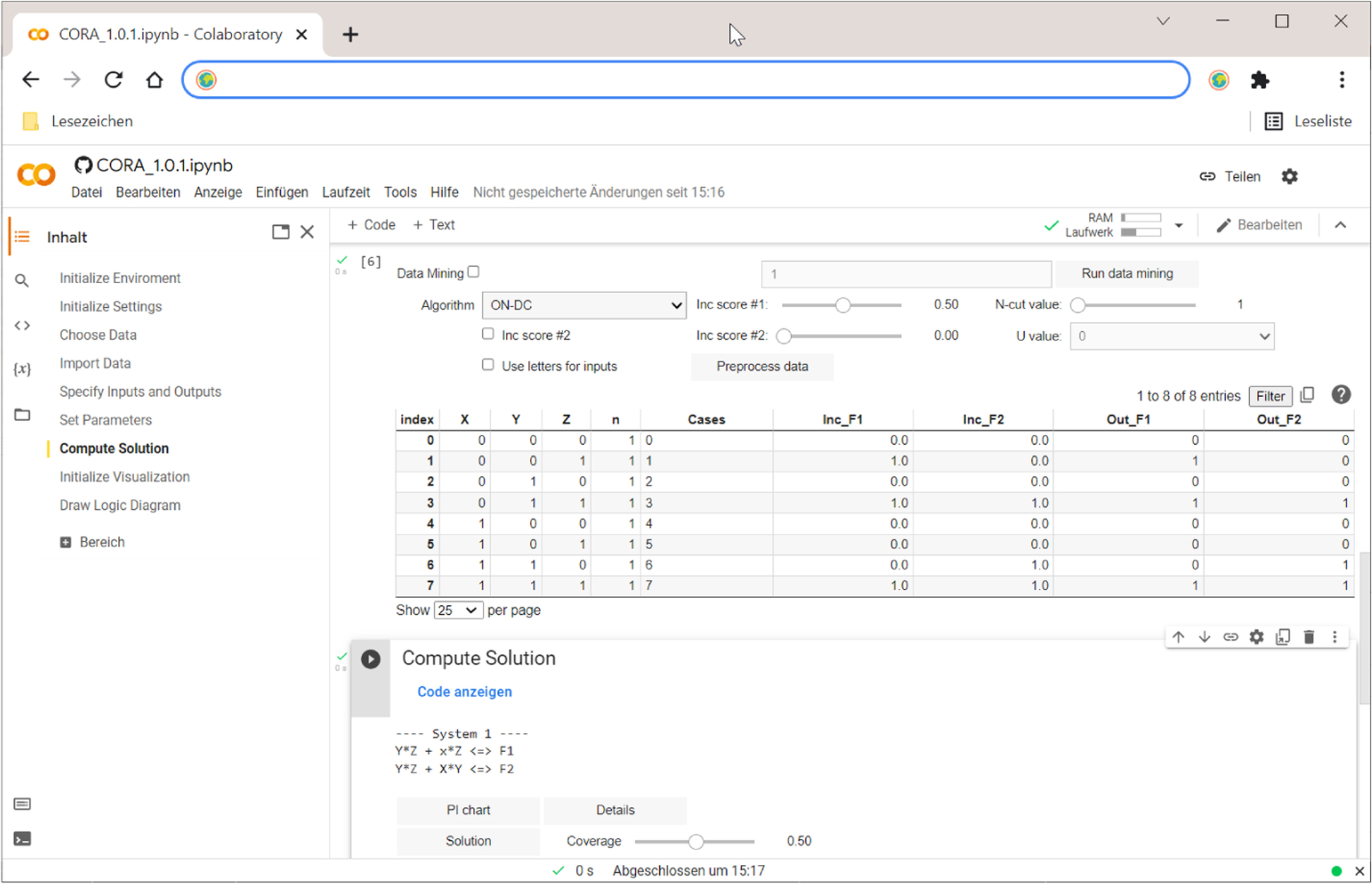Image resolution: width=1372 pixels, height=884 pixels.
Task: Open the browser extensions puzzle icon
Action: click(x=1260, y=80)
